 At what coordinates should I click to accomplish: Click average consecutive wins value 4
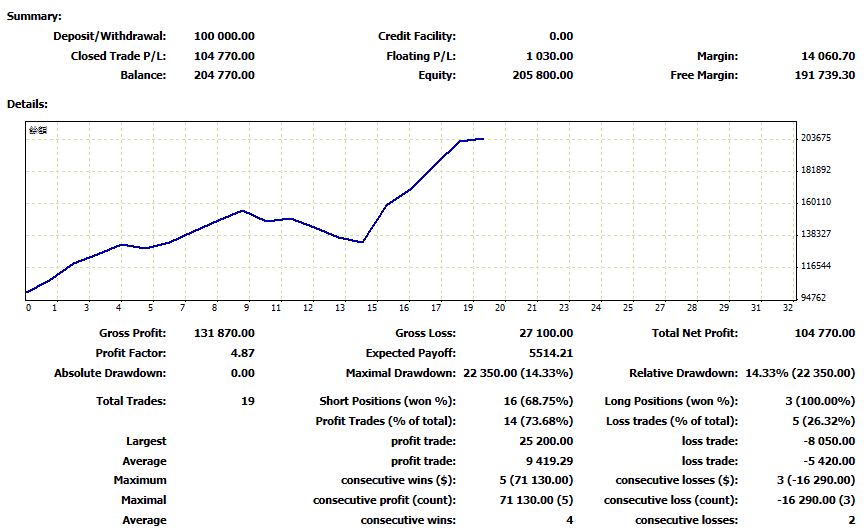pos(570,520)
